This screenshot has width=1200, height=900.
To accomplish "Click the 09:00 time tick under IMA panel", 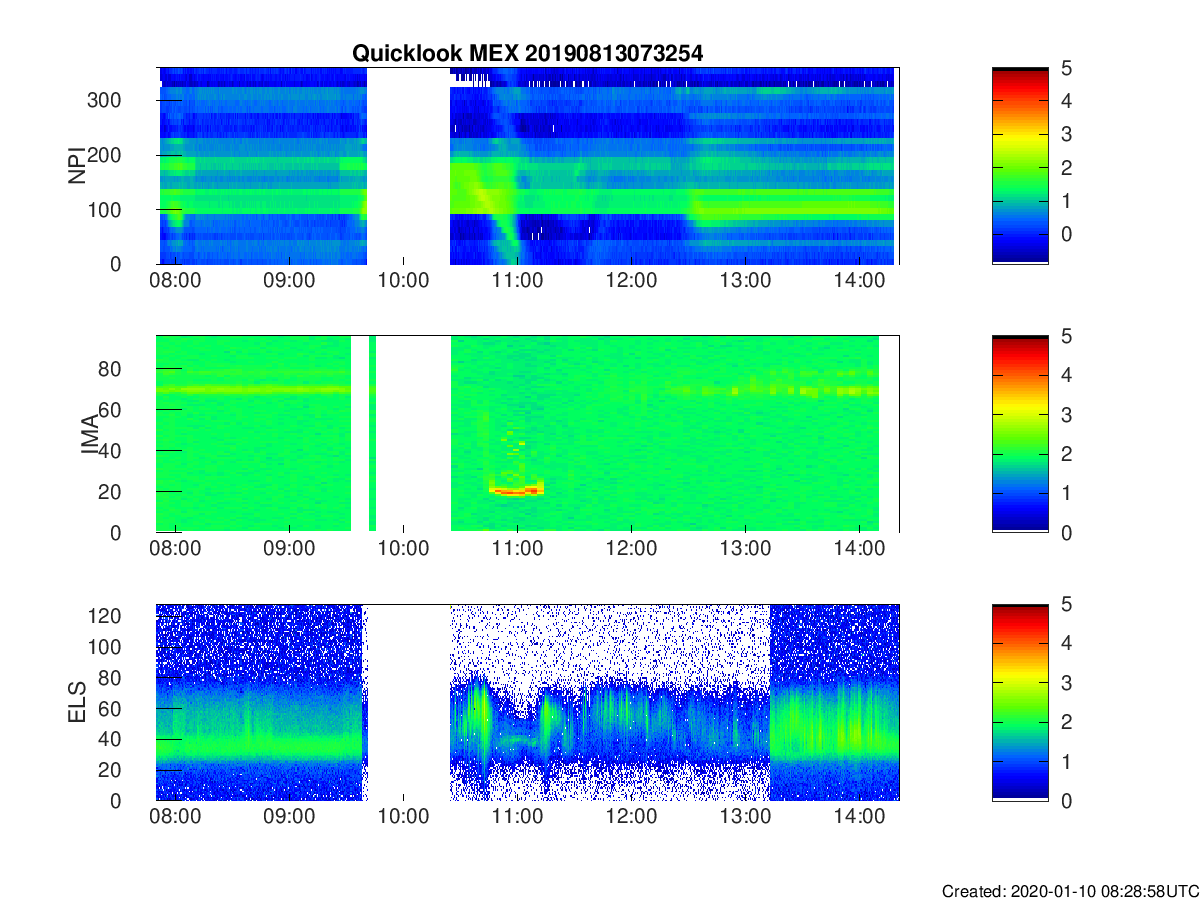I will 289,550.
